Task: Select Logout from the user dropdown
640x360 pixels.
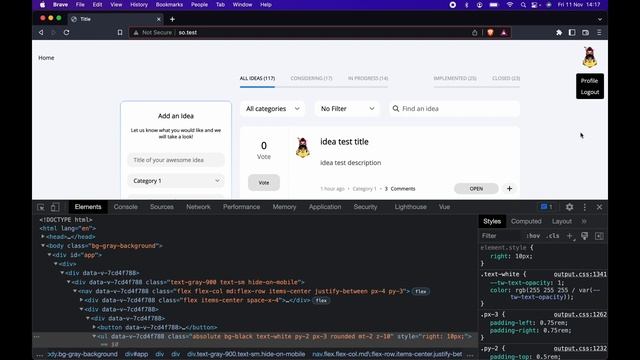Action: click(x=590, y=92)
